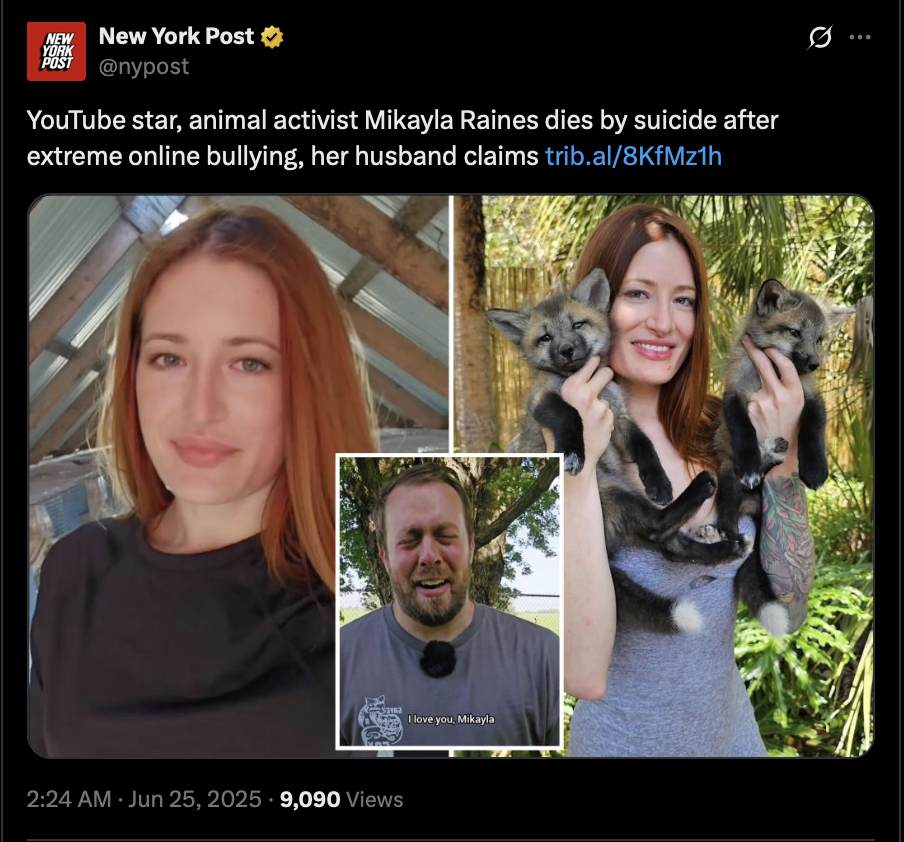This screenshot has width=904, height=842.
Task: Open the three-dot more options menu
Action: click(860, 37)
